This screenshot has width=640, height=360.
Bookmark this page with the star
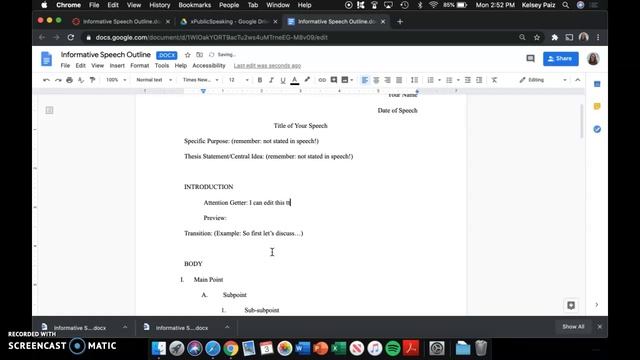tap(537, 38)
